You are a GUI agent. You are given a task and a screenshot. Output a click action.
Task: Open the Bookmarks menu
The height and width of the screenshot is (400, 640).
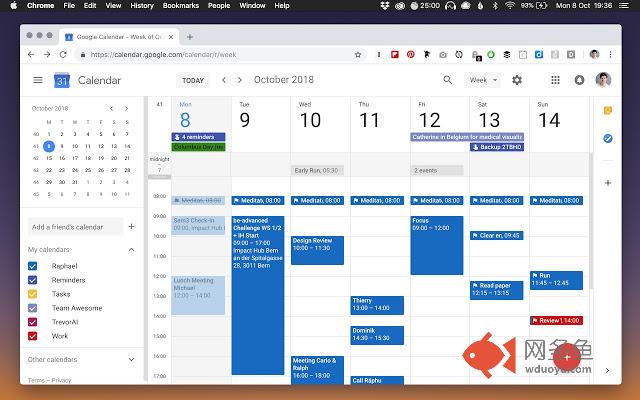click(x=180, y=6)
